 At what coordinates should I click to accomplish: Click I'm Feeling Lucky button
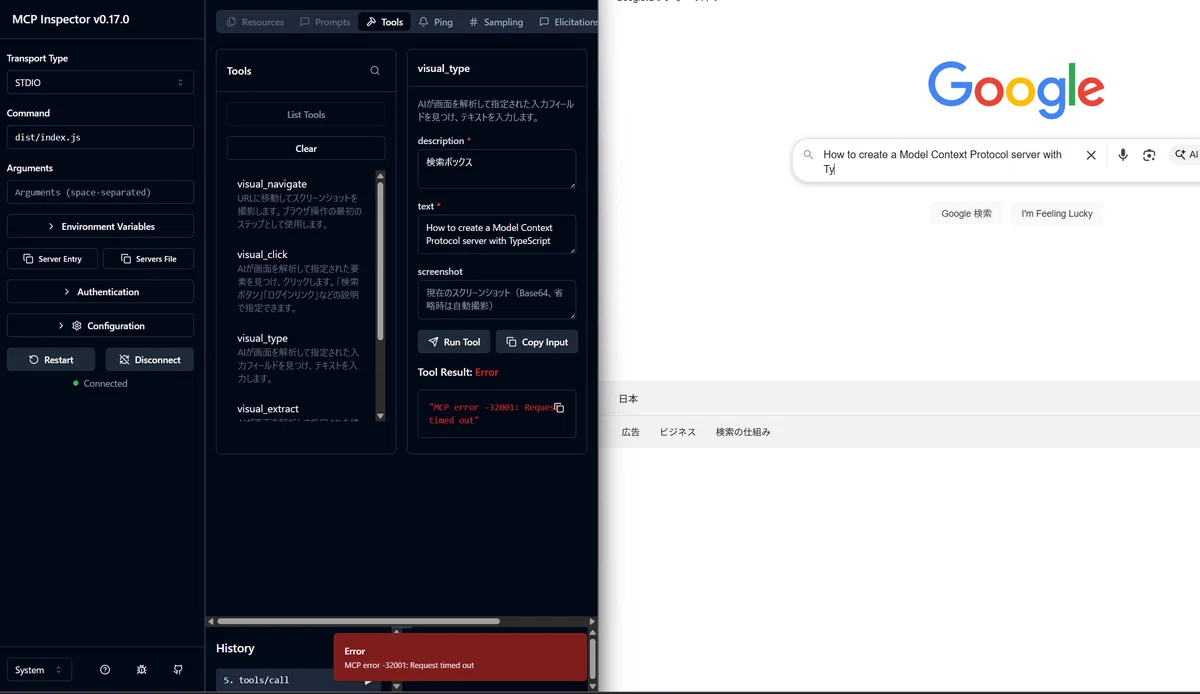pos(1057,214)
